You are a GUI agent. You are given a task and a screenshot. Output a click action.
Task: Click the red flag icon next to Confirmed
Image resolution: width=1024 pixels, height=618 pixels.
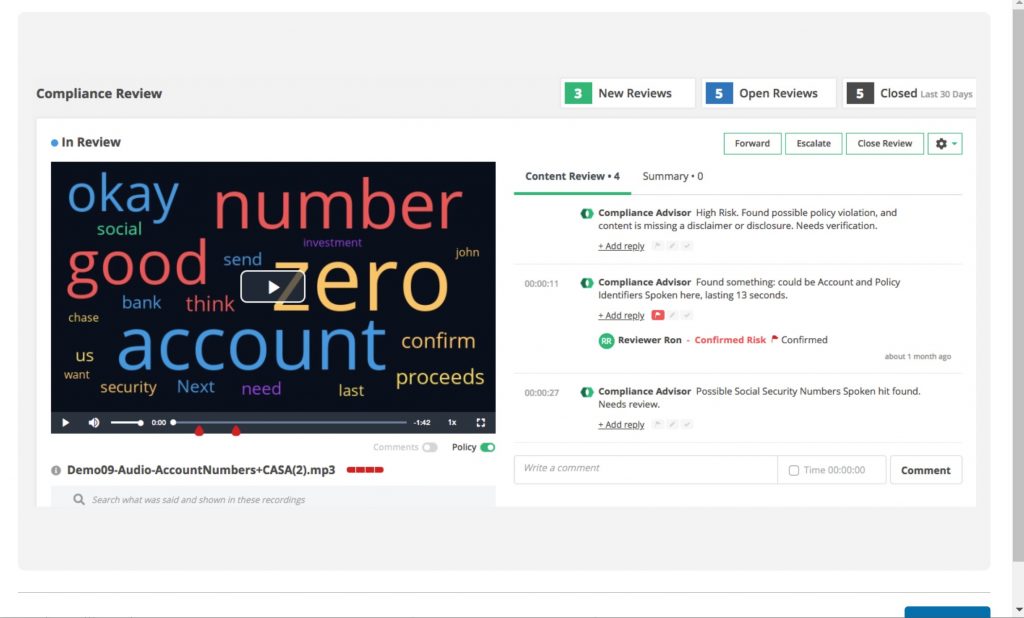[x=775, y=339]
